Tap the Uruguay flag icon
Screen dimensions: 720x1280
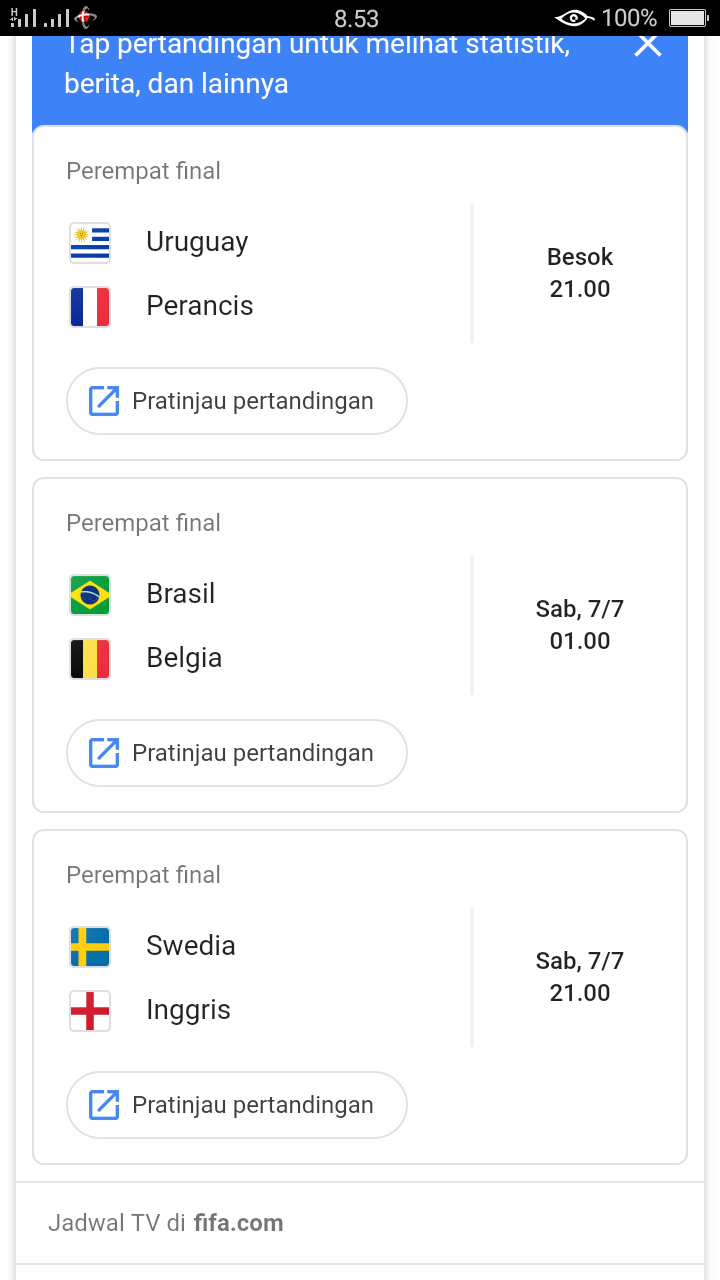[x=90, y=243]
